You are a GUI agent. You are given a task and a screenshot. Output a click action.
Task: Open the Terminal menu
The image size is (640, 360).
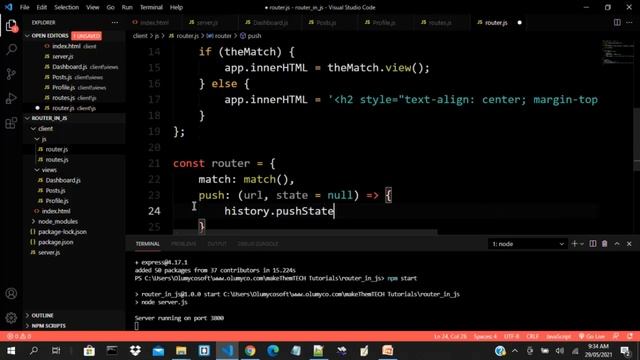[x=151, y=7]
